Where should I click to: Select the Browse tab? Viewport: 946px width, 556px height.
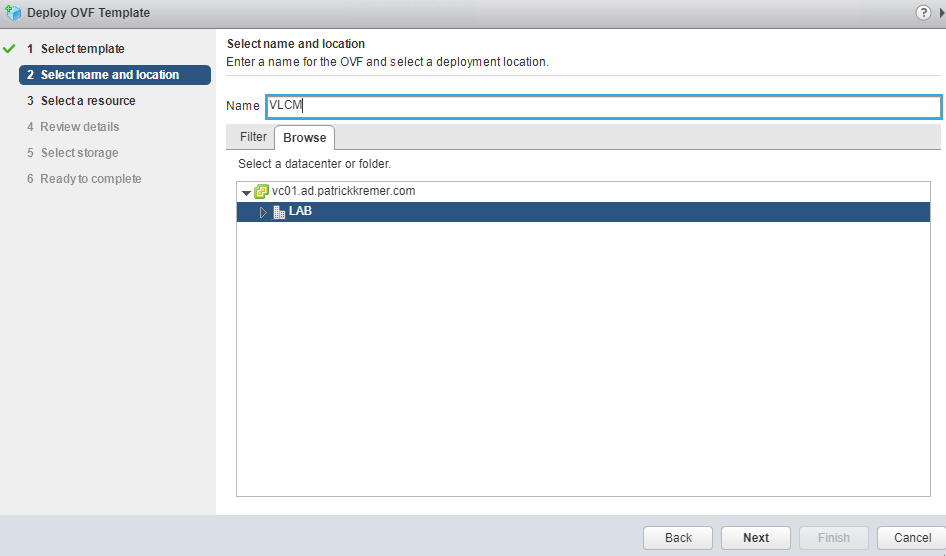tap(304, 138)
